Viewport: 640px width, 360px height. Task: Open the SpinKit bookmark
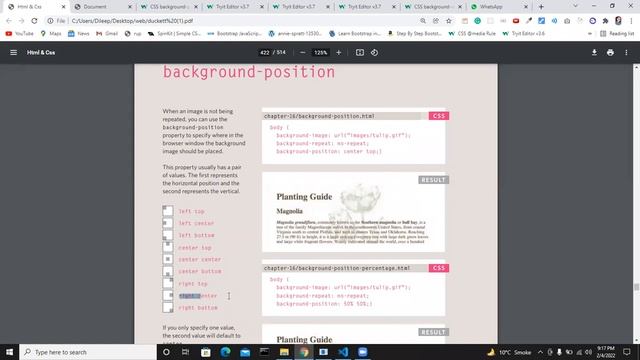(175, 33)
